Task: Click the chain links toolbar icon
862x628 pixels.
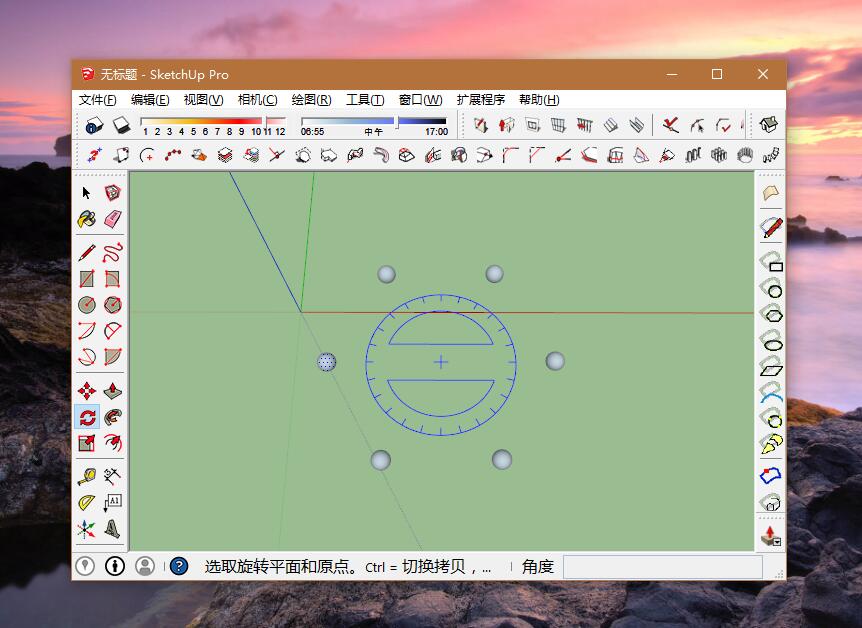Action: [x=771, y=155]
